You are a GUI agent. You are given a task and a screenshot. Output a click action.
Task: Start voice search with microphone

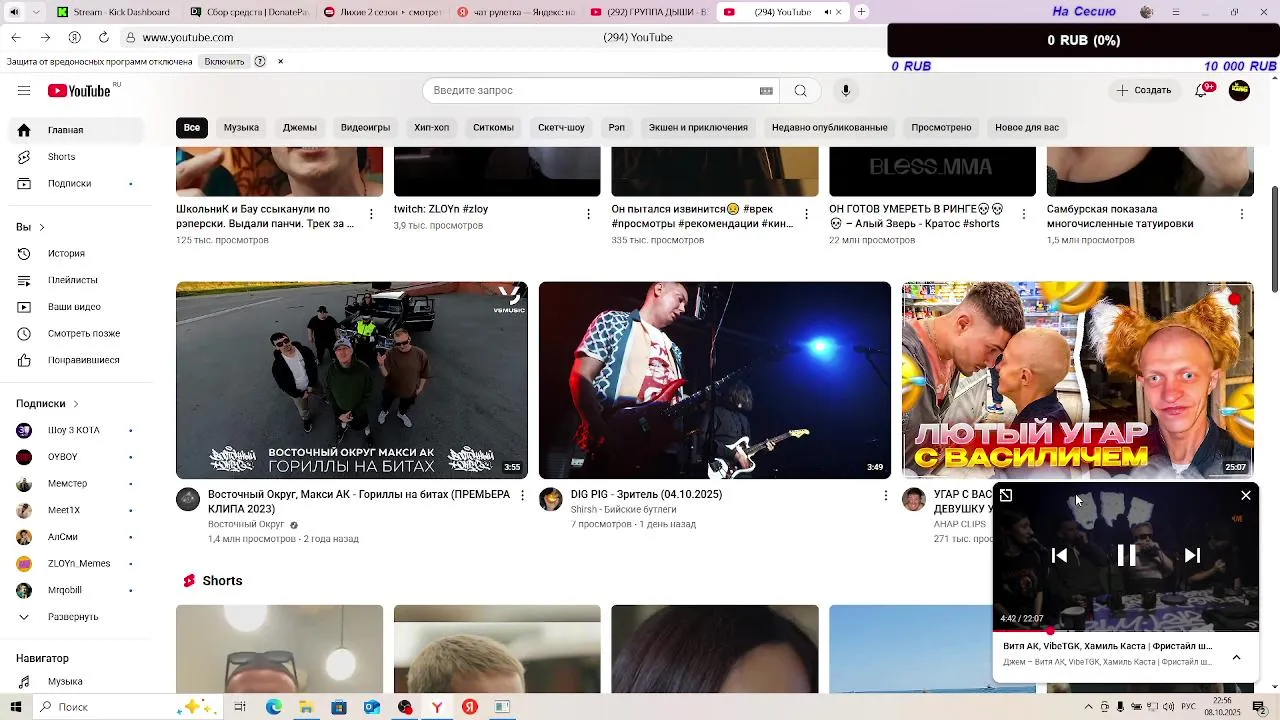846,91
